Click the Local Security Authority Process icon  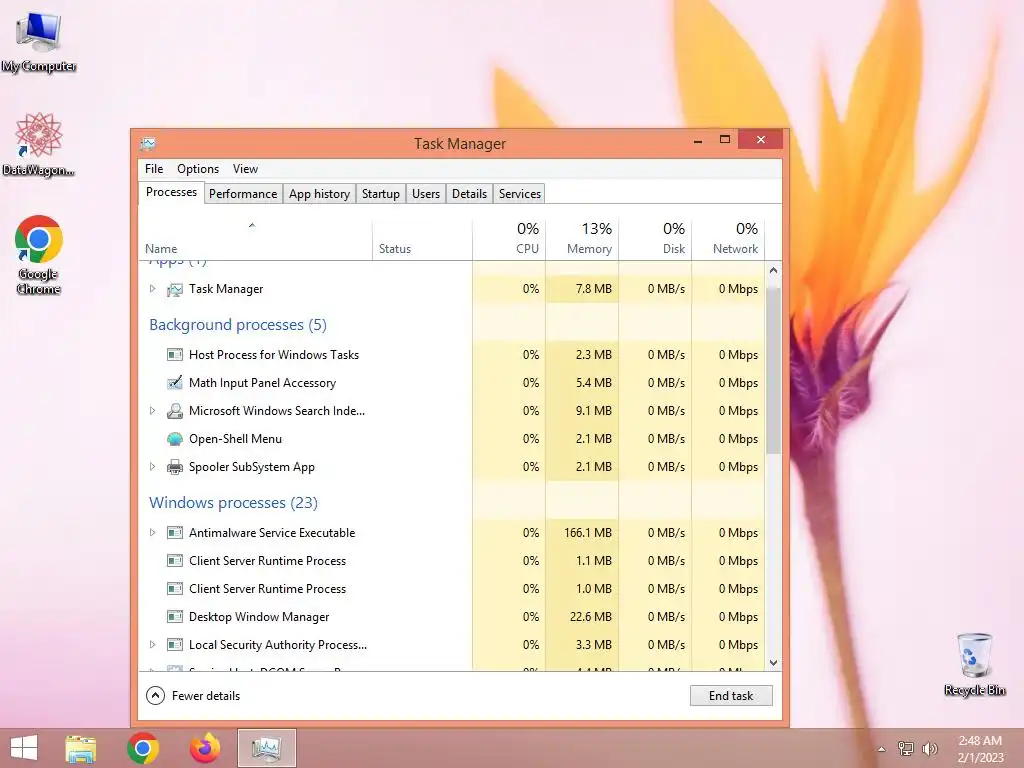(174, 645)
